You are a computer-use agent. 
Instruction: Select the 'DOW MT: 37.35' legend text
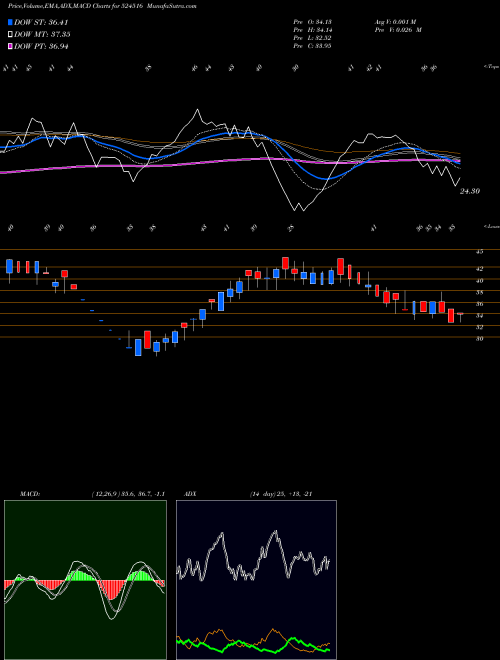42,35
